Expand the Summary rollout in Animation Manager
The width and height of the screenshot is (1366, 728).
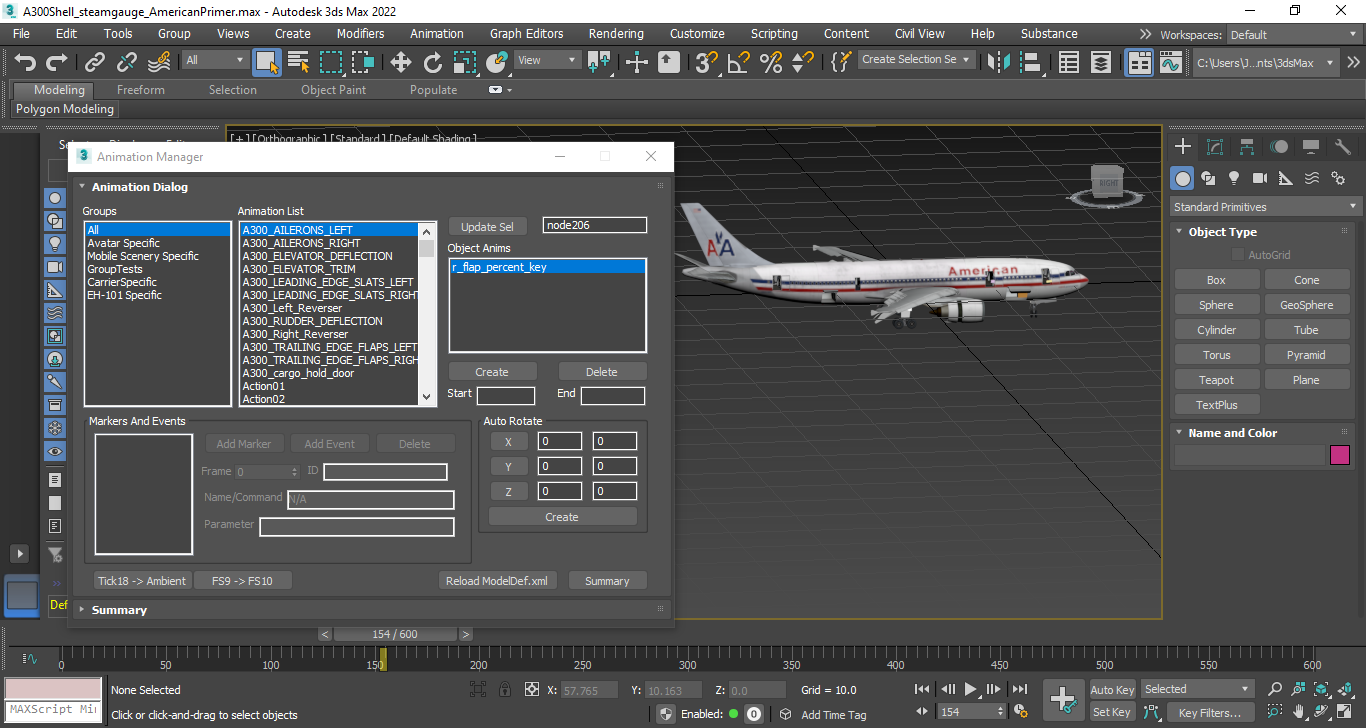click(119, 610)
